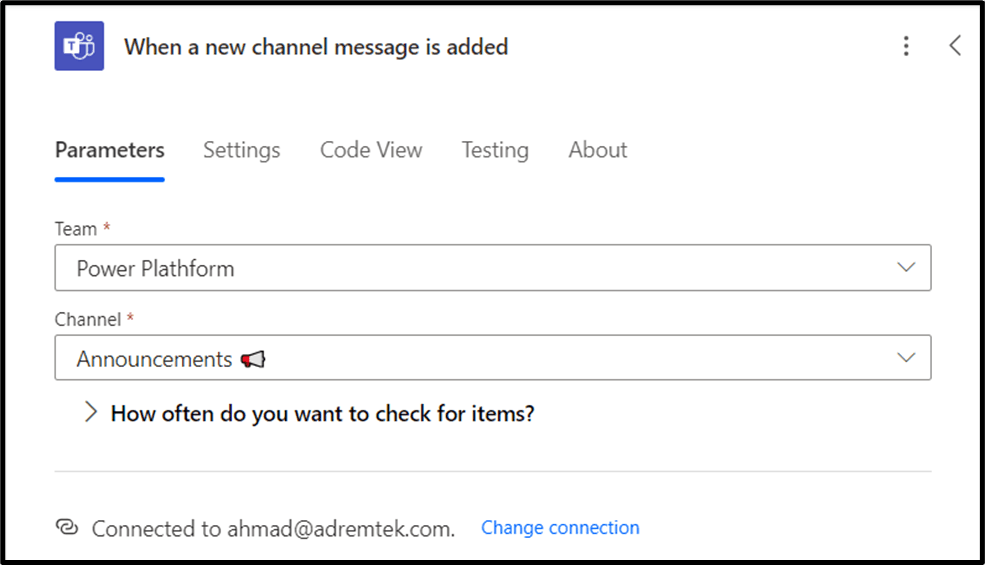Open the Testing tab
Screen dimensions: 985x565
click(x=495, y=150)
